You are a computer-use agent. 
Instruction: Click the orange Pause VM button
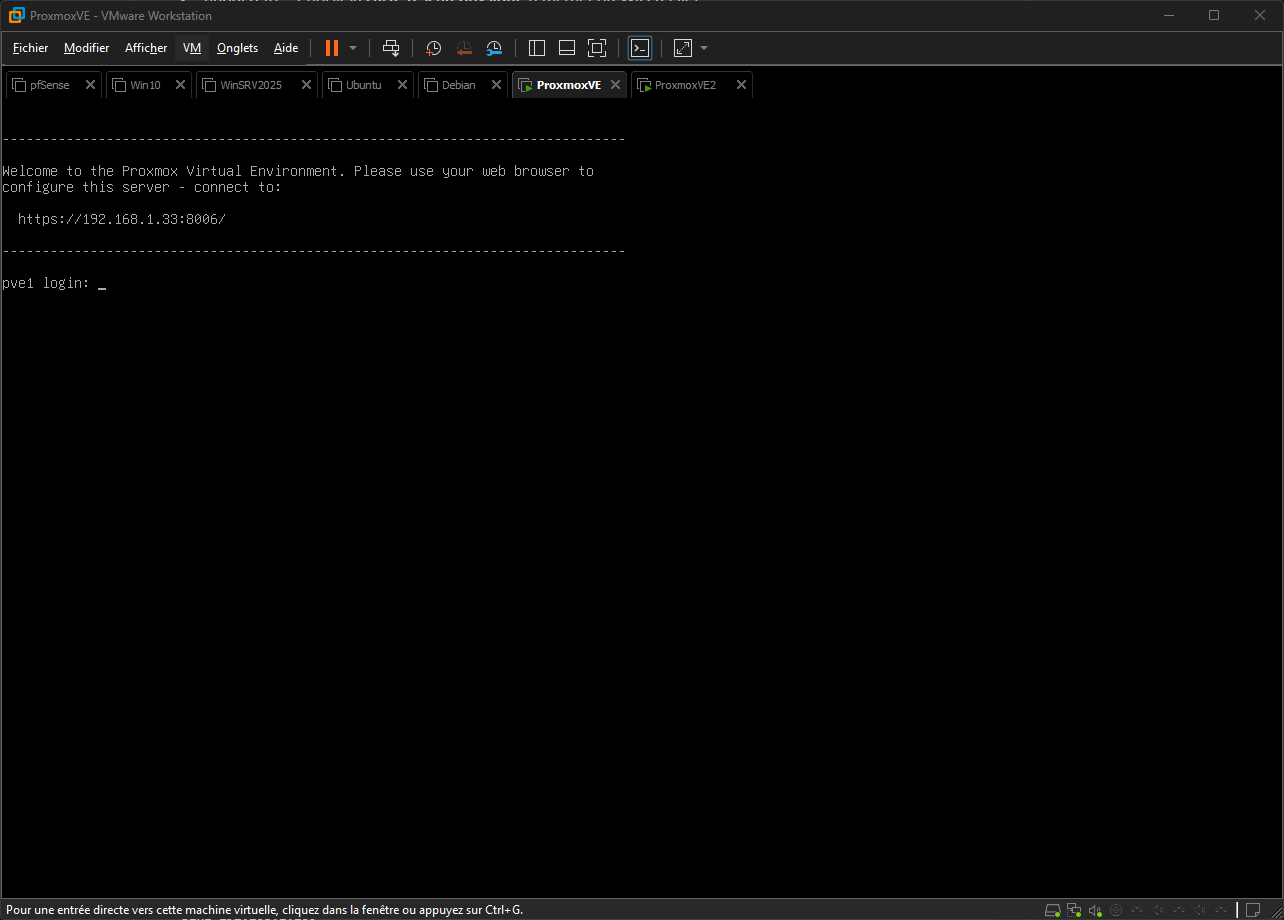click(332, 48)
